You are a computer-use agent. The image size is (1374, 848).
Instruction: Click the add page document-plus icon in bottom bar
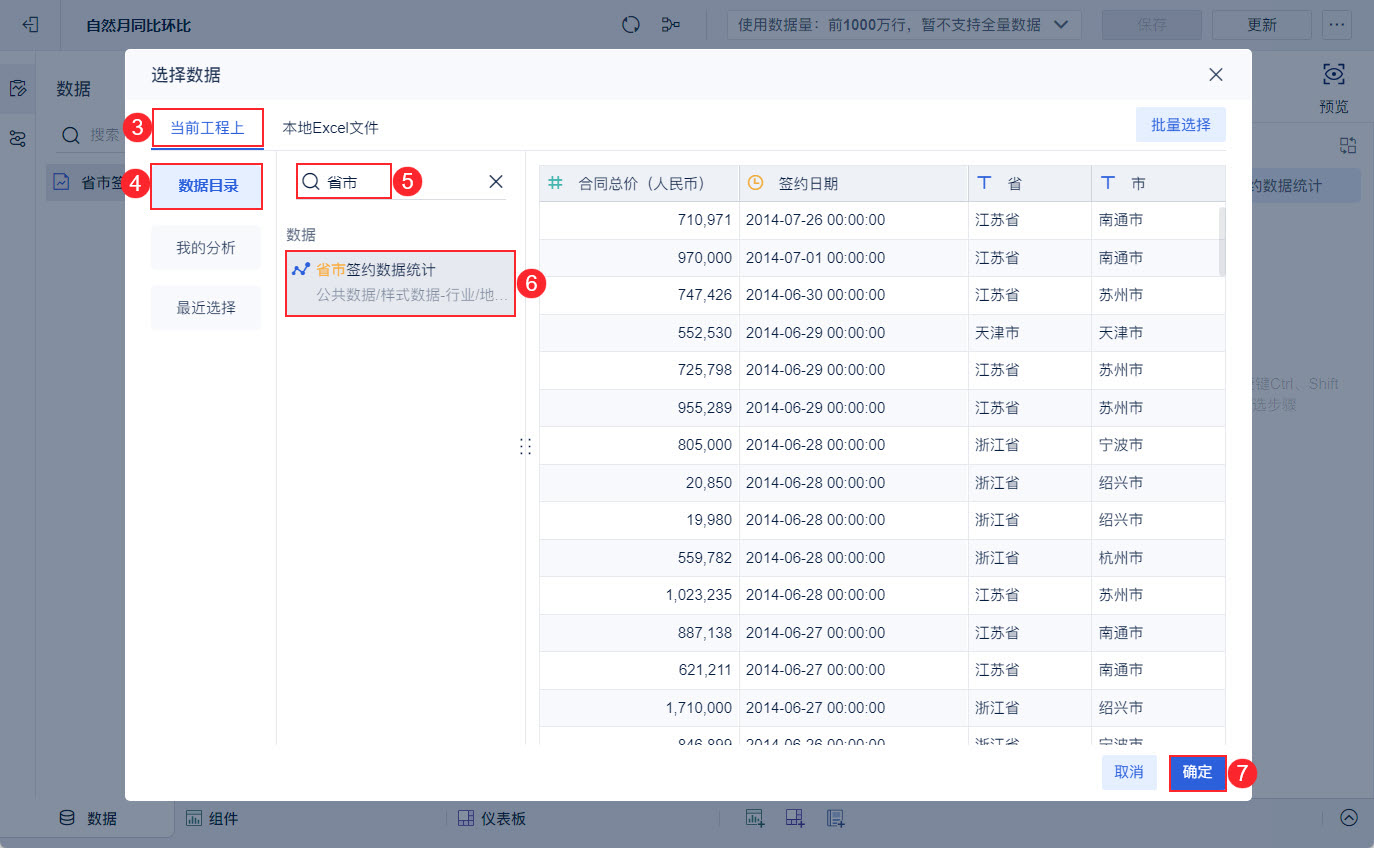click(836, 818)
